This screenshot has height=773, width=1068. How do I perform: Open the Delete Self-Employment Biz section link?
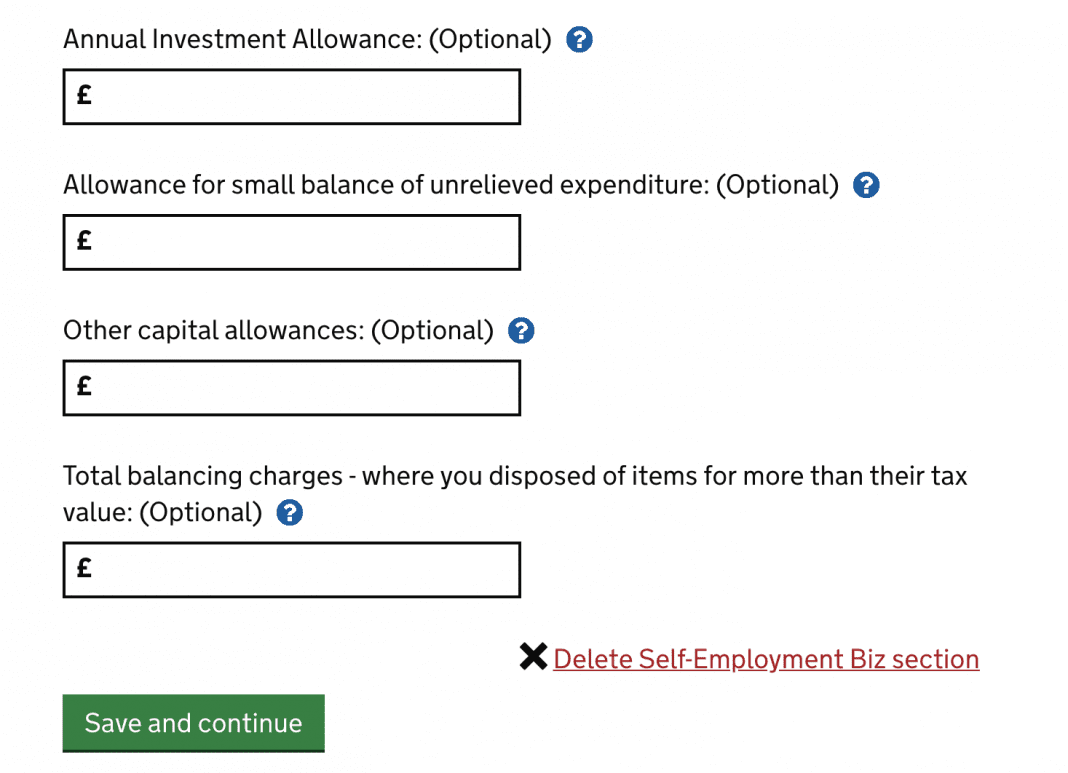point(766,658)
